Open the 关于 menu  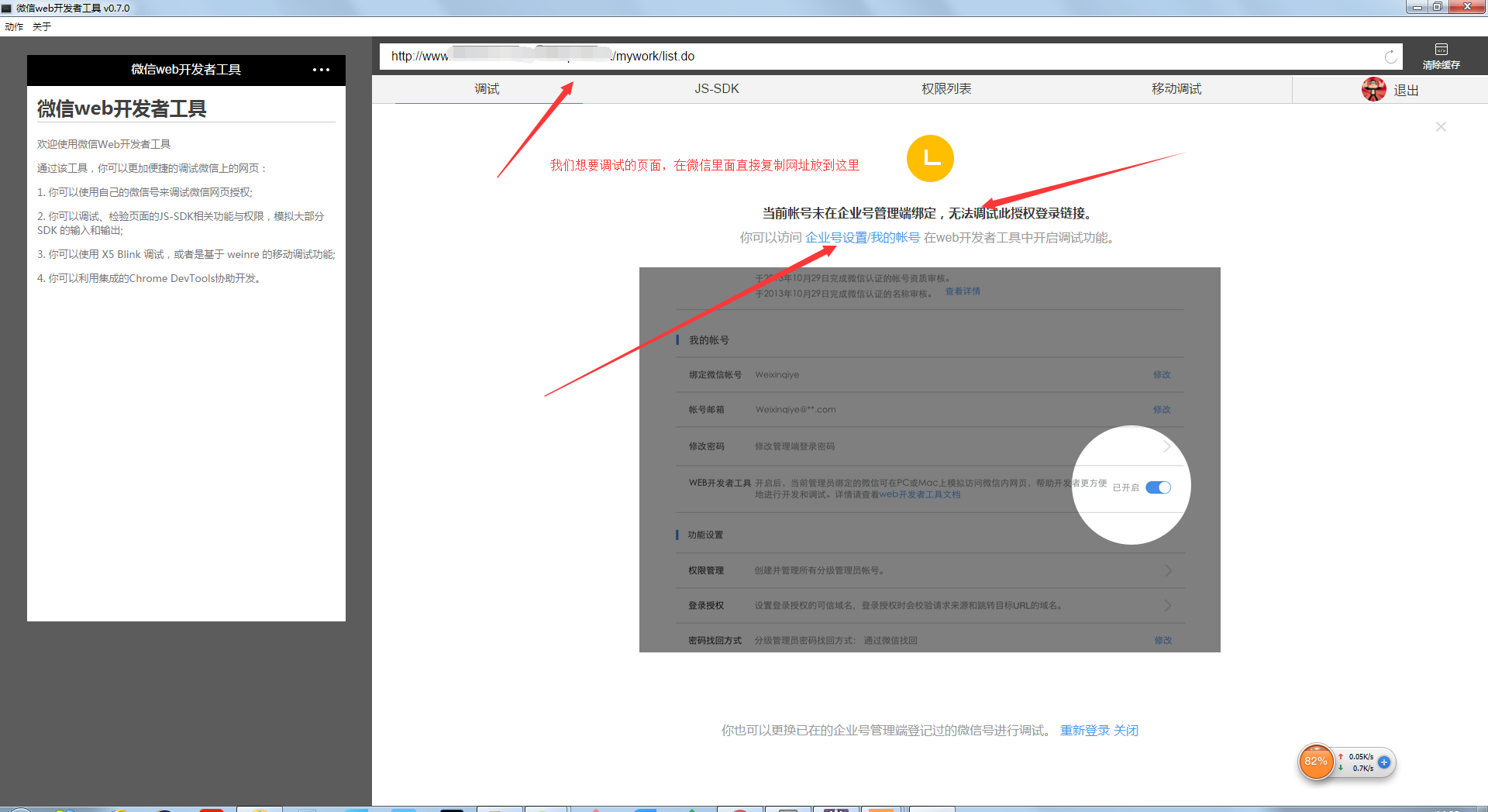(42, 26)
